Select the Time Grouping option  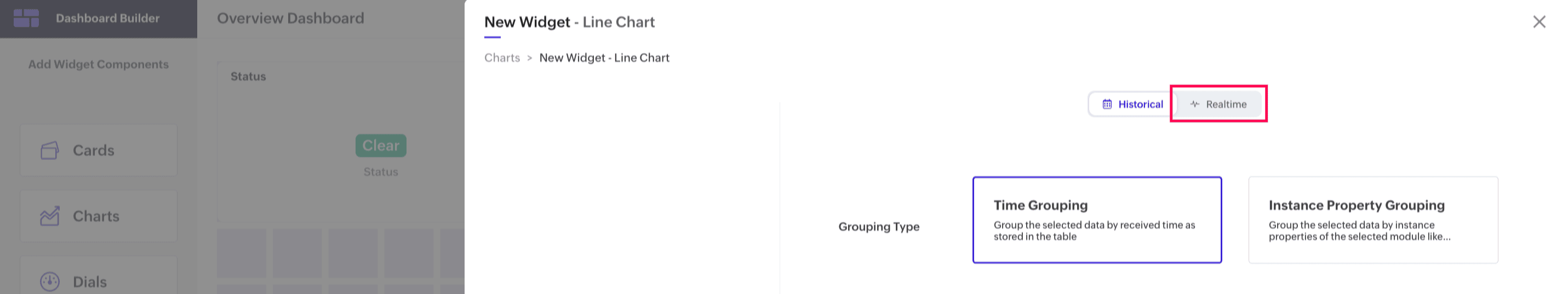click(1096, 219)
